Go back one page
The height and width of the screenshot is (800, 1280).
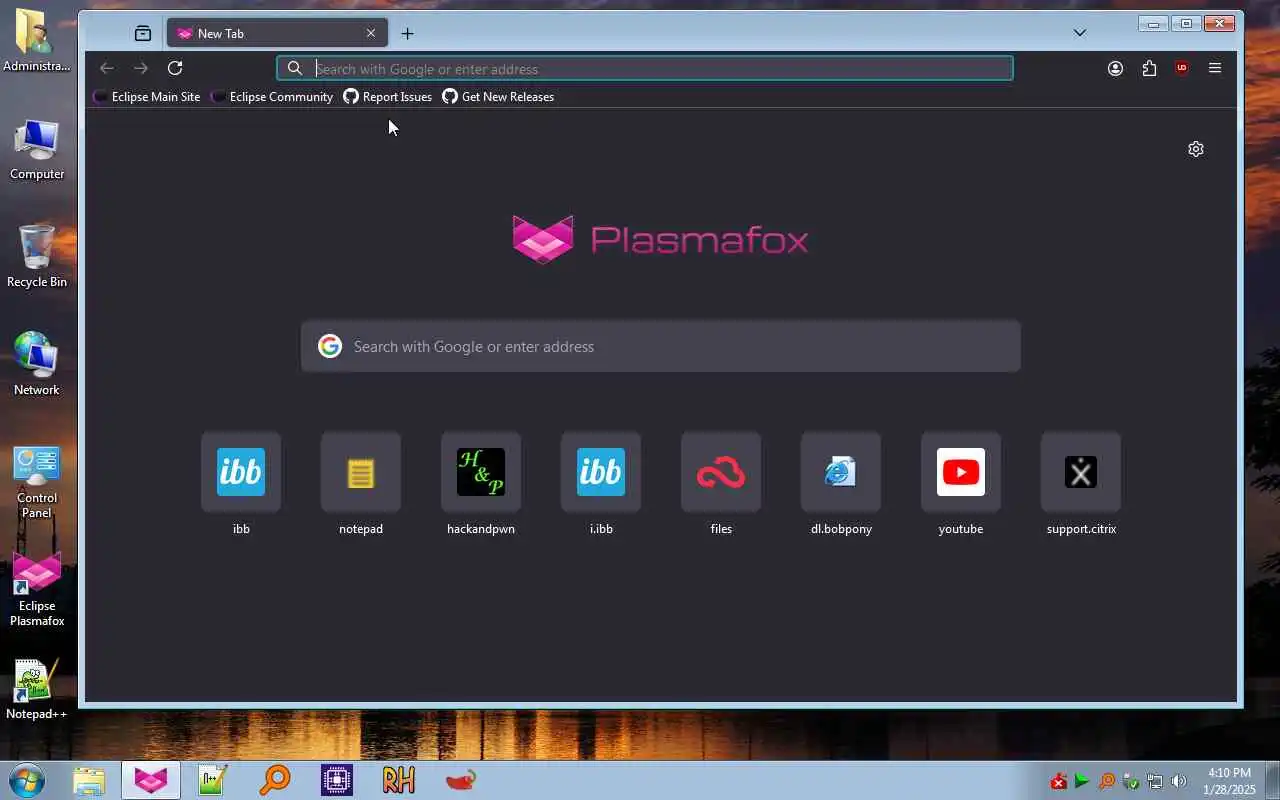(107, 68)
